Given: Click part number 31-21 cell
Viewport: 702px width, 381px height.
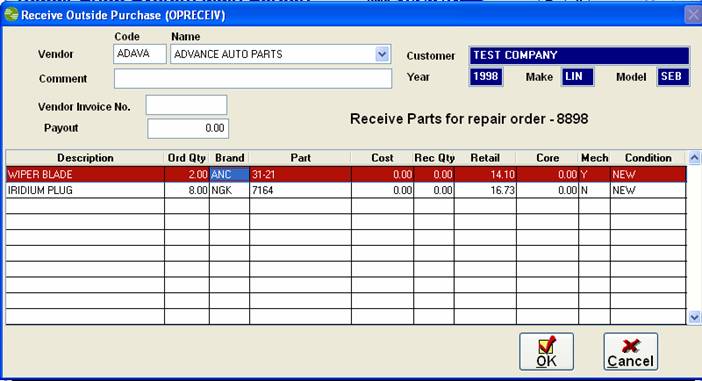Looking at the screenshot, I should coord(300,174).
